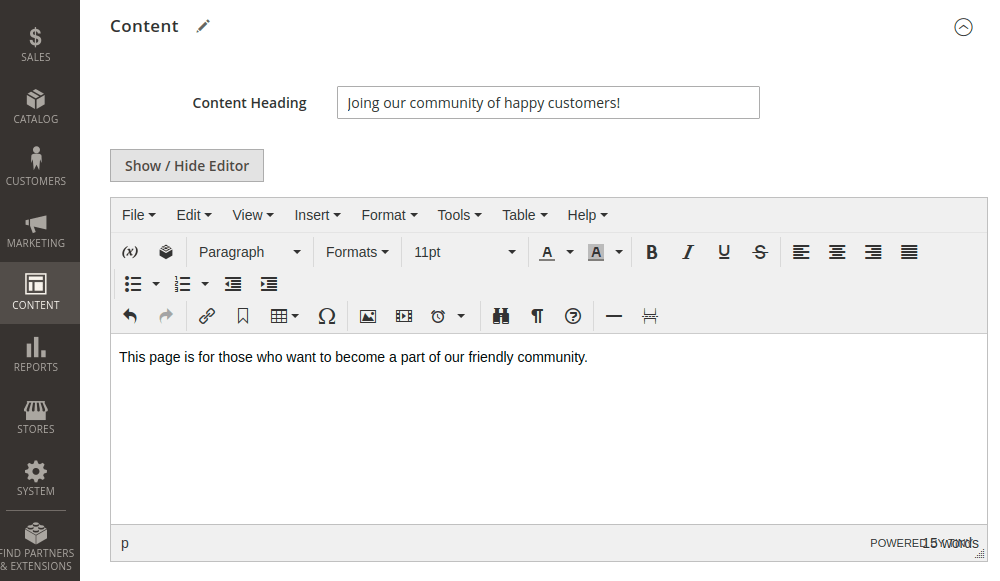Click the editor help question mark icon

click(573, 316)
